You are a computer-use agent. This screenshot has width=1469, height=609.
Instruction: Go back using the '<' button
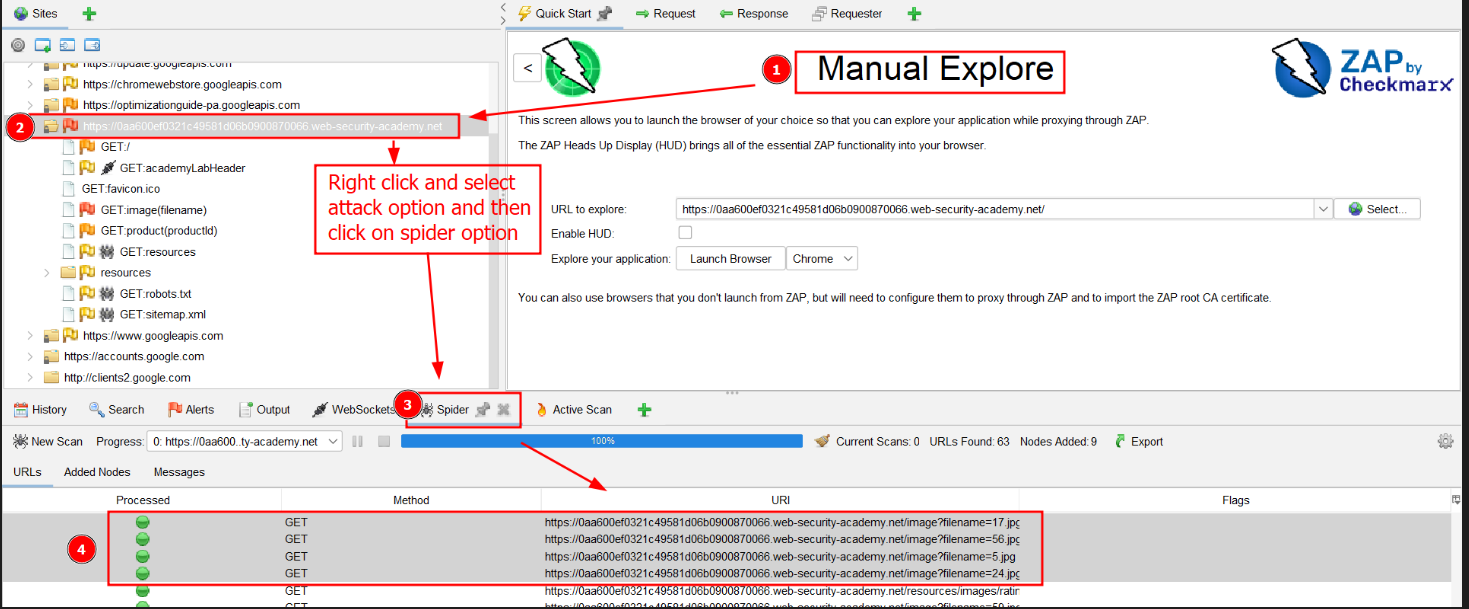coord(528,68)
